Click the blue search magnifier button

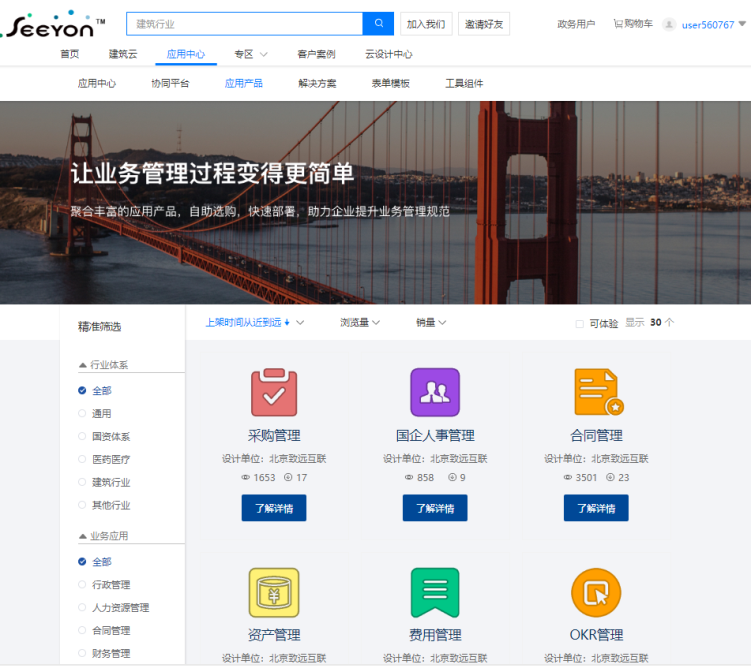point(378,24)
